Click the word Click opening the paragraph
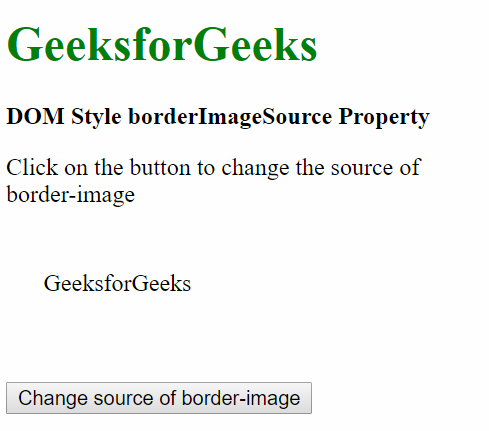Viewport: 489px width, 431px height. (32, 167)
